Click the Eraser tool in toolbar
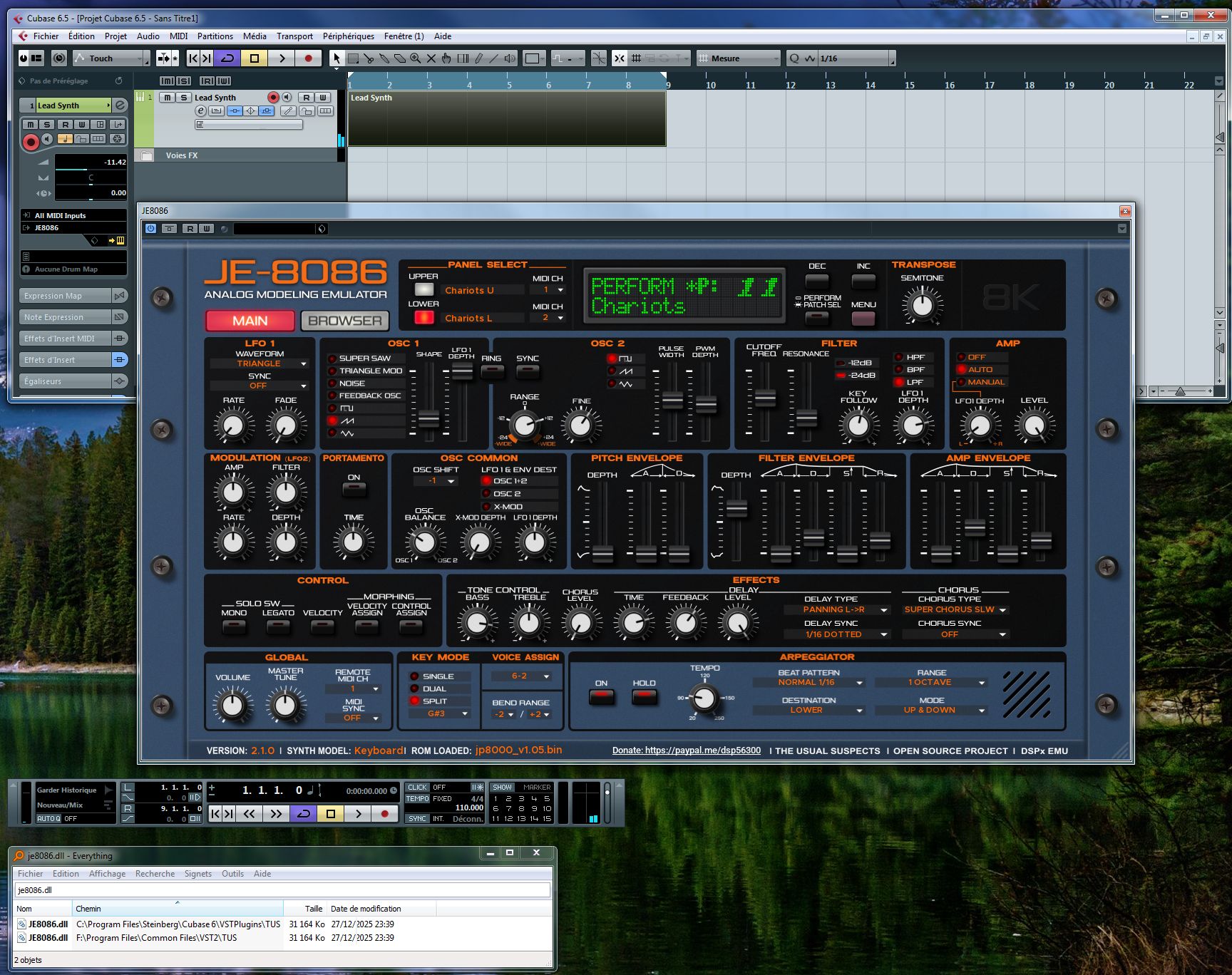The width and height of the screenshot is (1232, 975). pos(400,58)
